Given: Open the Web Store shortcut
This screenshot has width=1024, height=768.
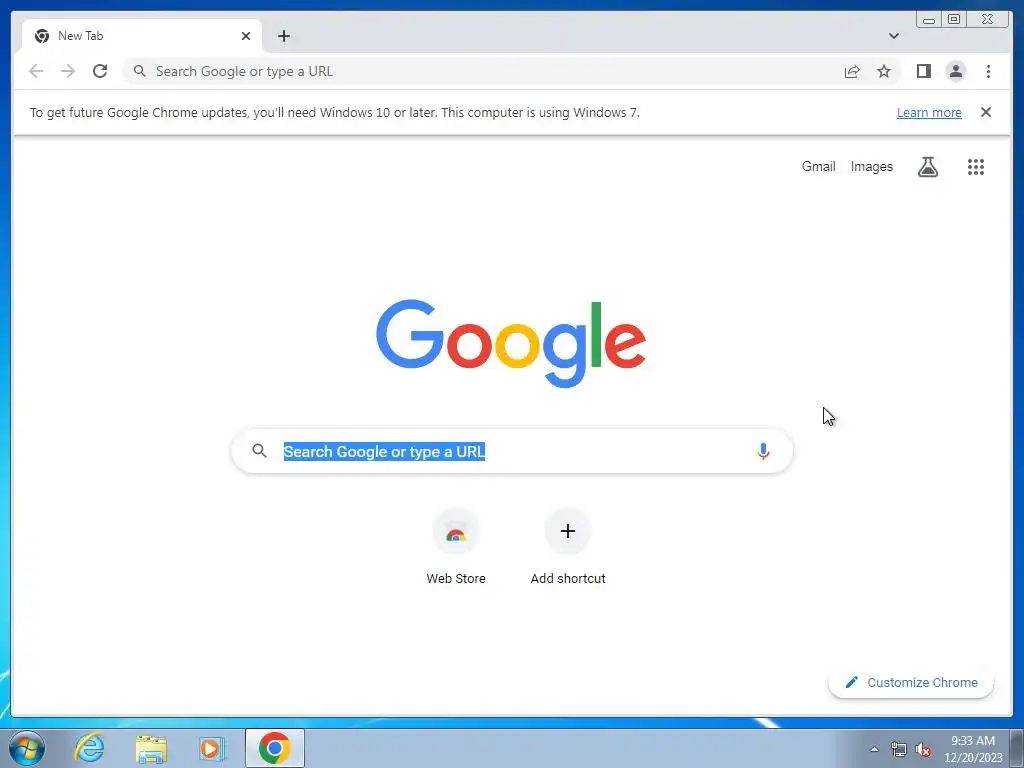Looking at the screenshot, I should tap(456, 547).
